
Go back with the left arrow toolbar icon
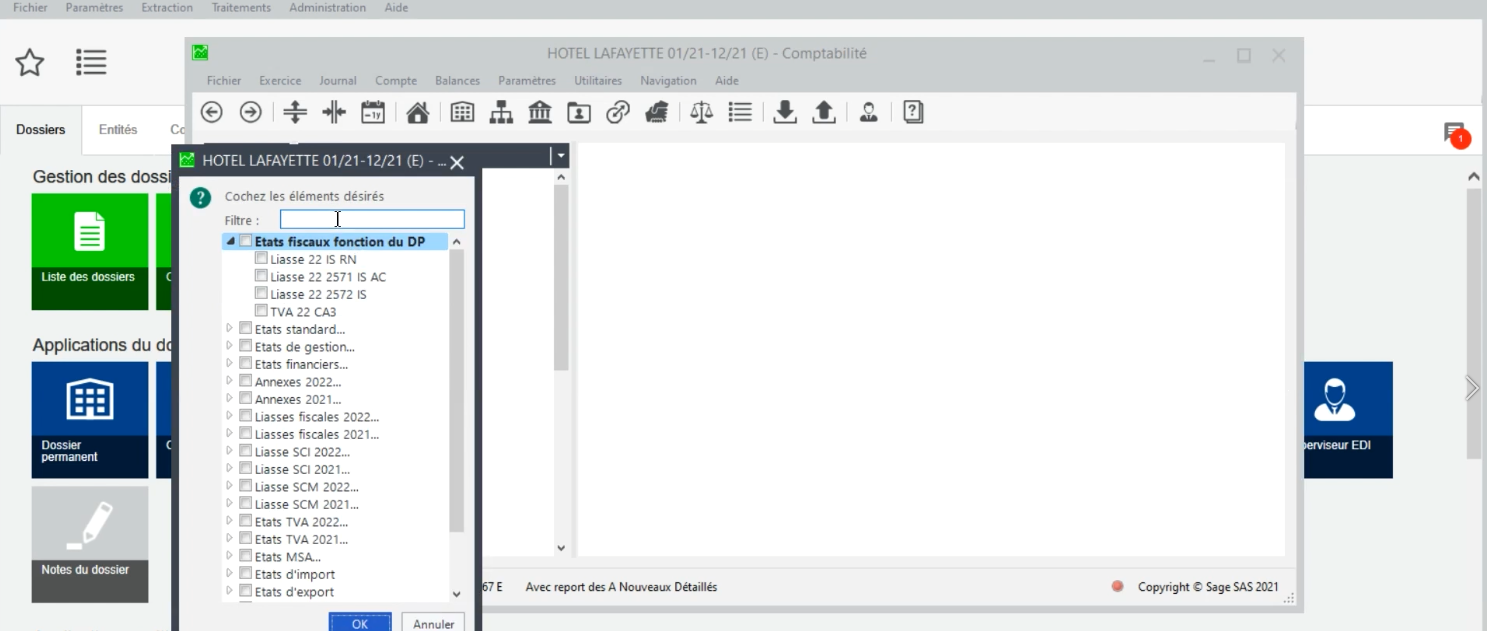point(212,113)
